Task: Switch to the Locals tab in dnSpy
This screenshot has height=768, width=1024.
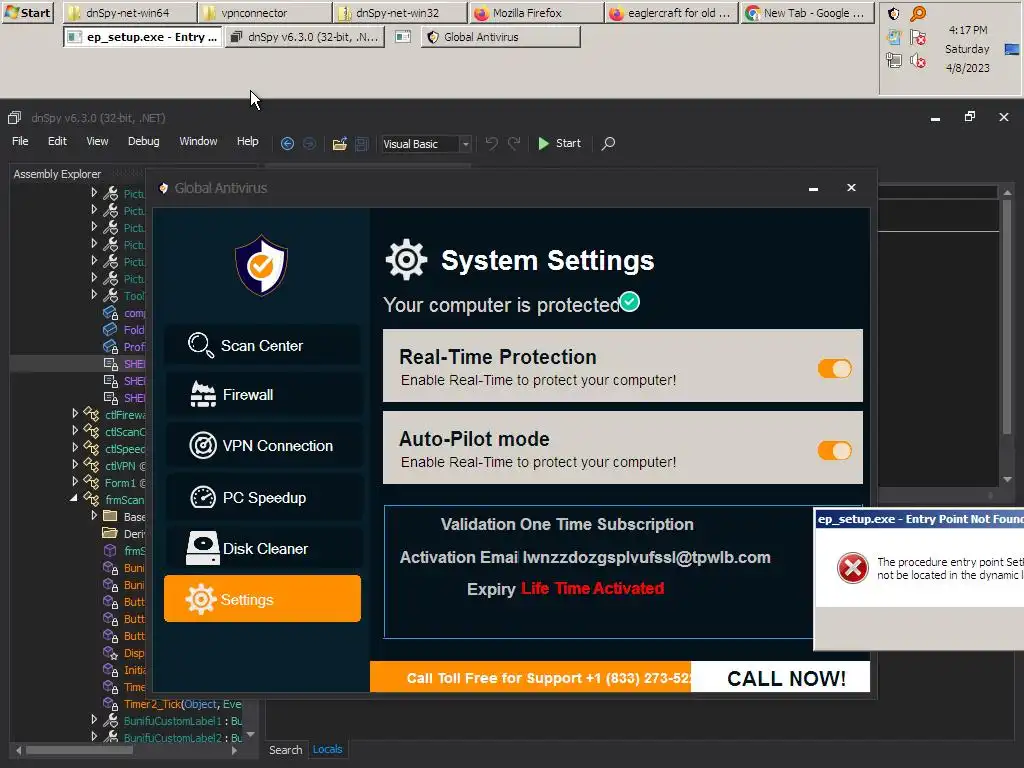Action: [x=327, y=749]
